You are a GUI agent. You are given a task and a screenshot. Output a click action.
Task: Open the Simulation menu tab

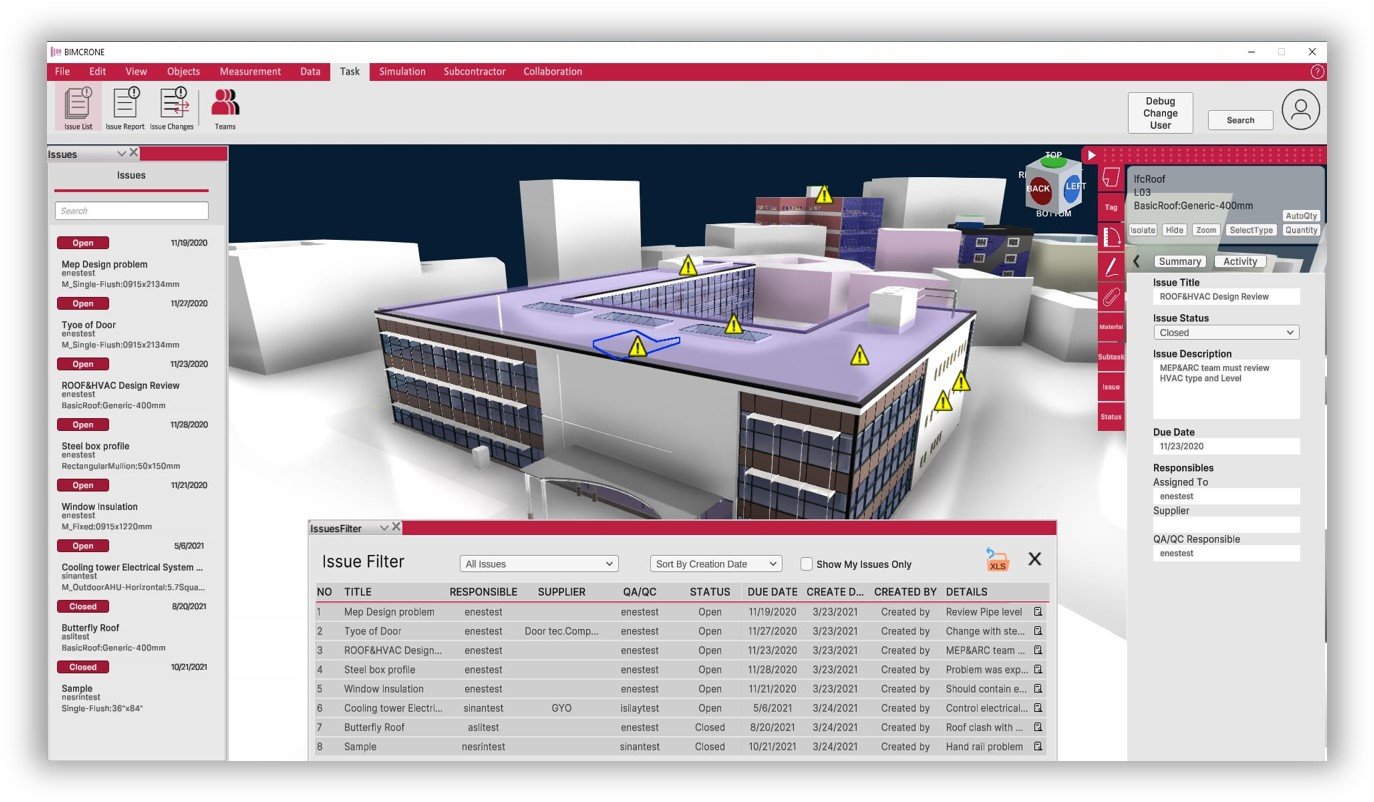(402, 72)
